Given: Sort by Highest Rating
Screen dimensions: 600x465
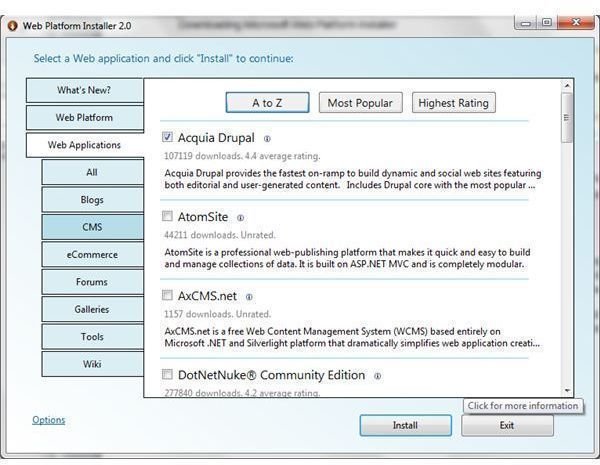Looking at the screenshot, I should pyautogui.click(x=454, y=103).
